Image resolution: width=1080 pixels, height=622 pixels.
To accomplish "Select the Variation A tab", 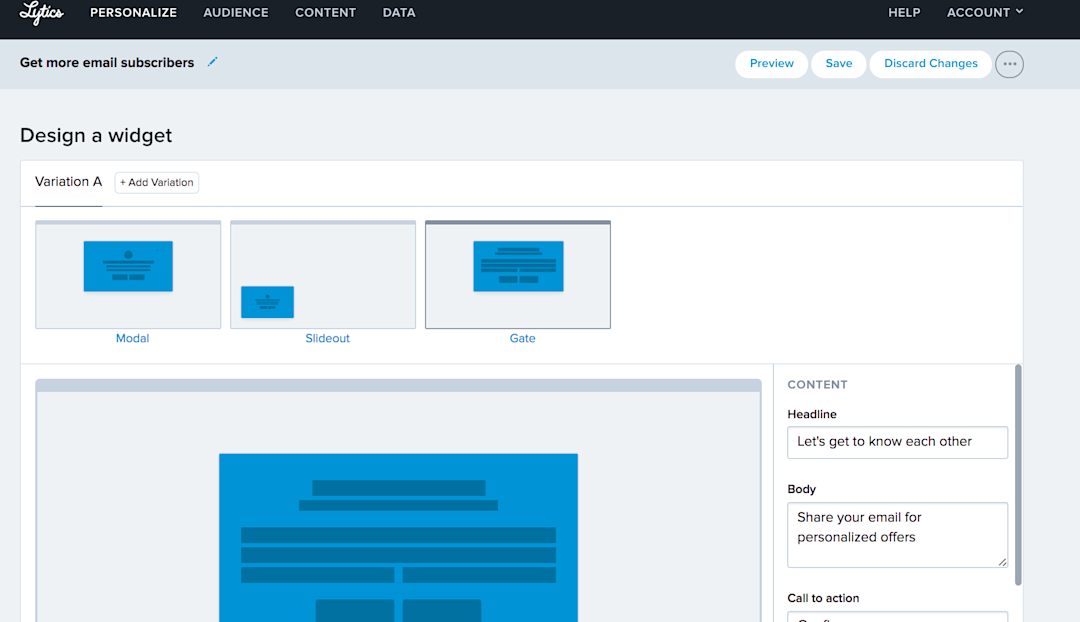I will pos(68,182).
